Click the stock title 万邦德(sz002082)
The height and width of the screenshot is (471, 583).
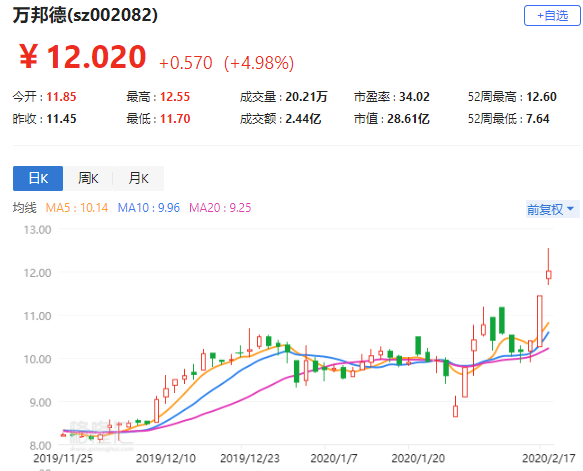(x=86, y=15)
